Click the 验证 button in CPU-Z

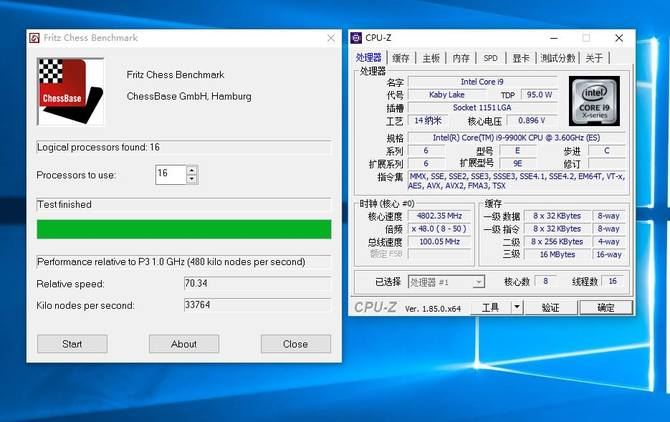550,308
